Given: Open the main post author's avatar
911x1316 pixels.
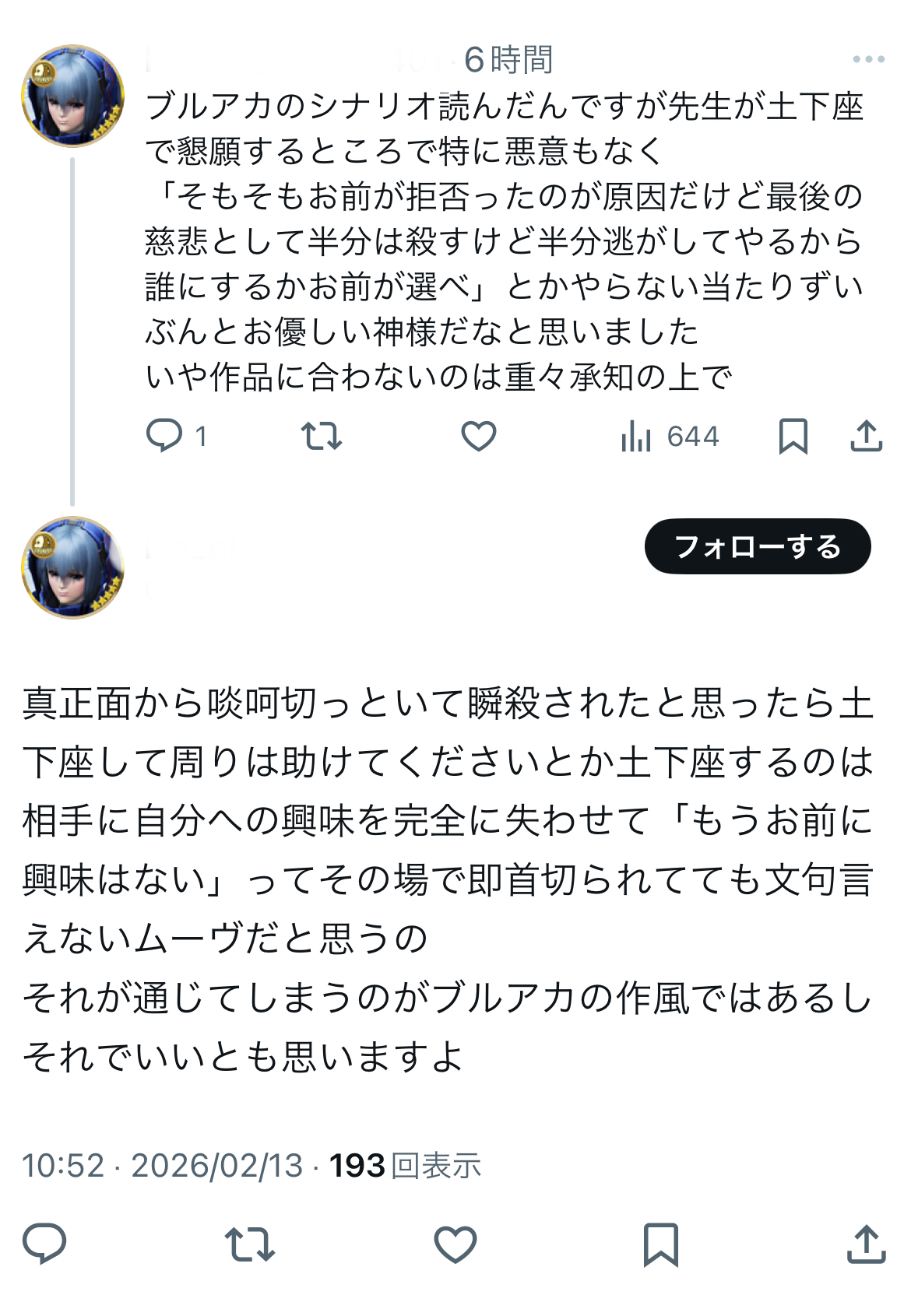Looking at the screenshot, I should (72, 567).
